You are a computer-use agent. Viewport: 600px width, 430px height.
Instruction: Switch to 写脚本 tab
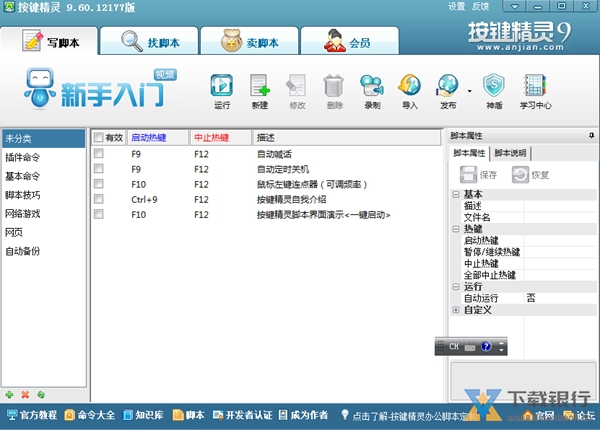[50, 41]
